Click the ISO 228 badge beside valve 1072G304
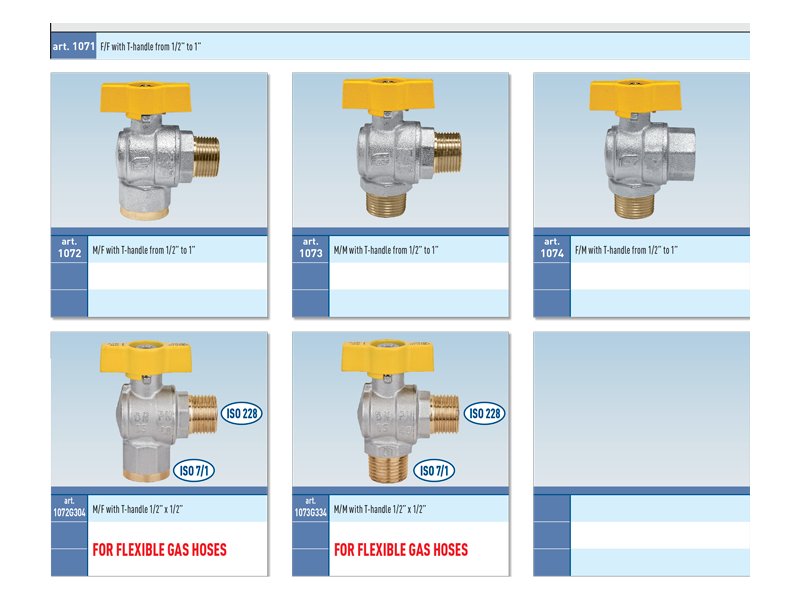 [x=243, y=413]
